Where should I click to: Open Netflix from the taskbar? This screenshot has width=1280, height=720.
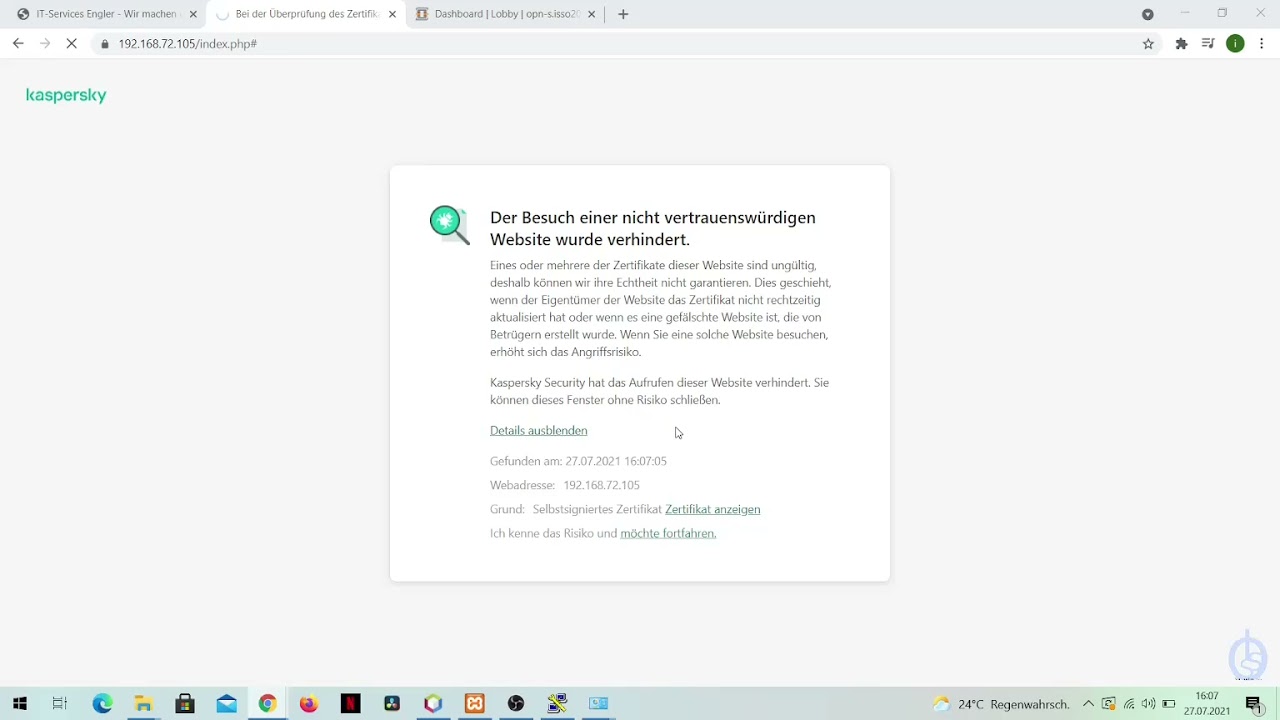(x=350, y=704)
